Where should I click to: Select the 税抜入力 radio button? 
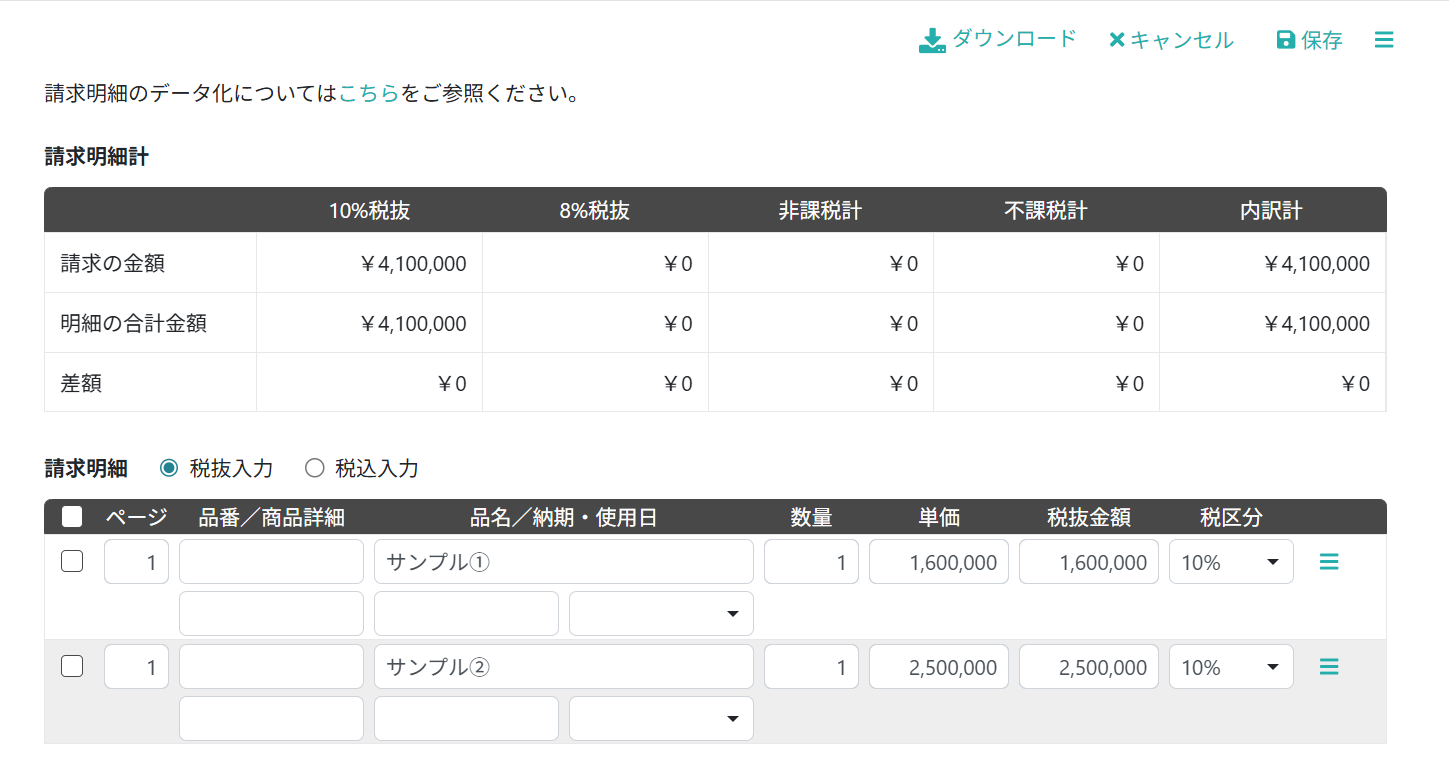[169, 468]
